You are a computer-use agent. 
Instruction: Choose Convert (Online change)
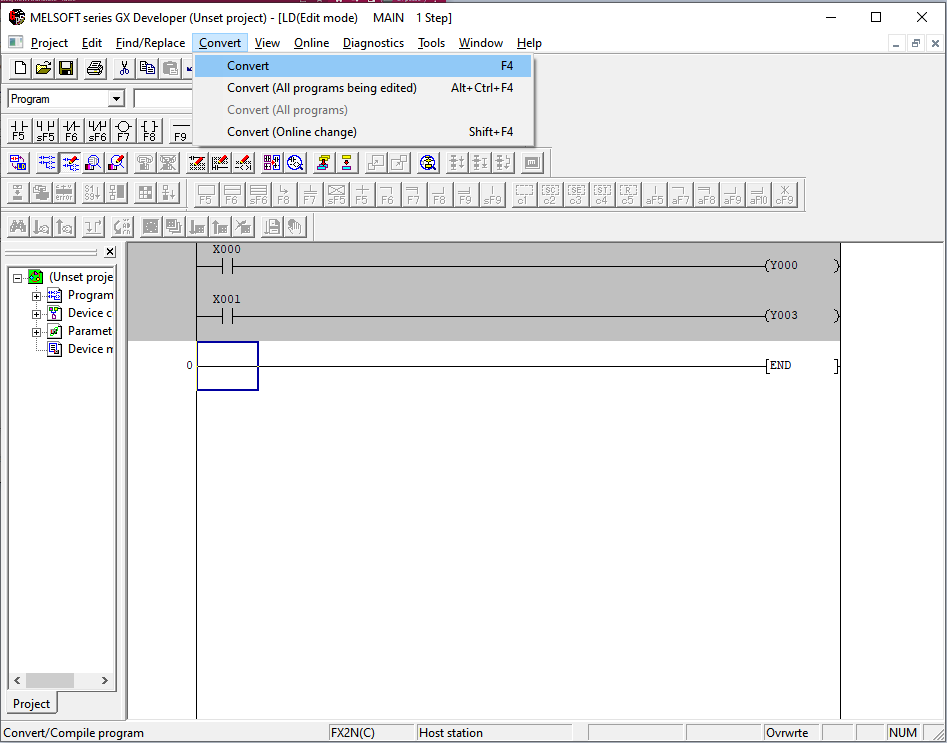[x=363, y=132]
